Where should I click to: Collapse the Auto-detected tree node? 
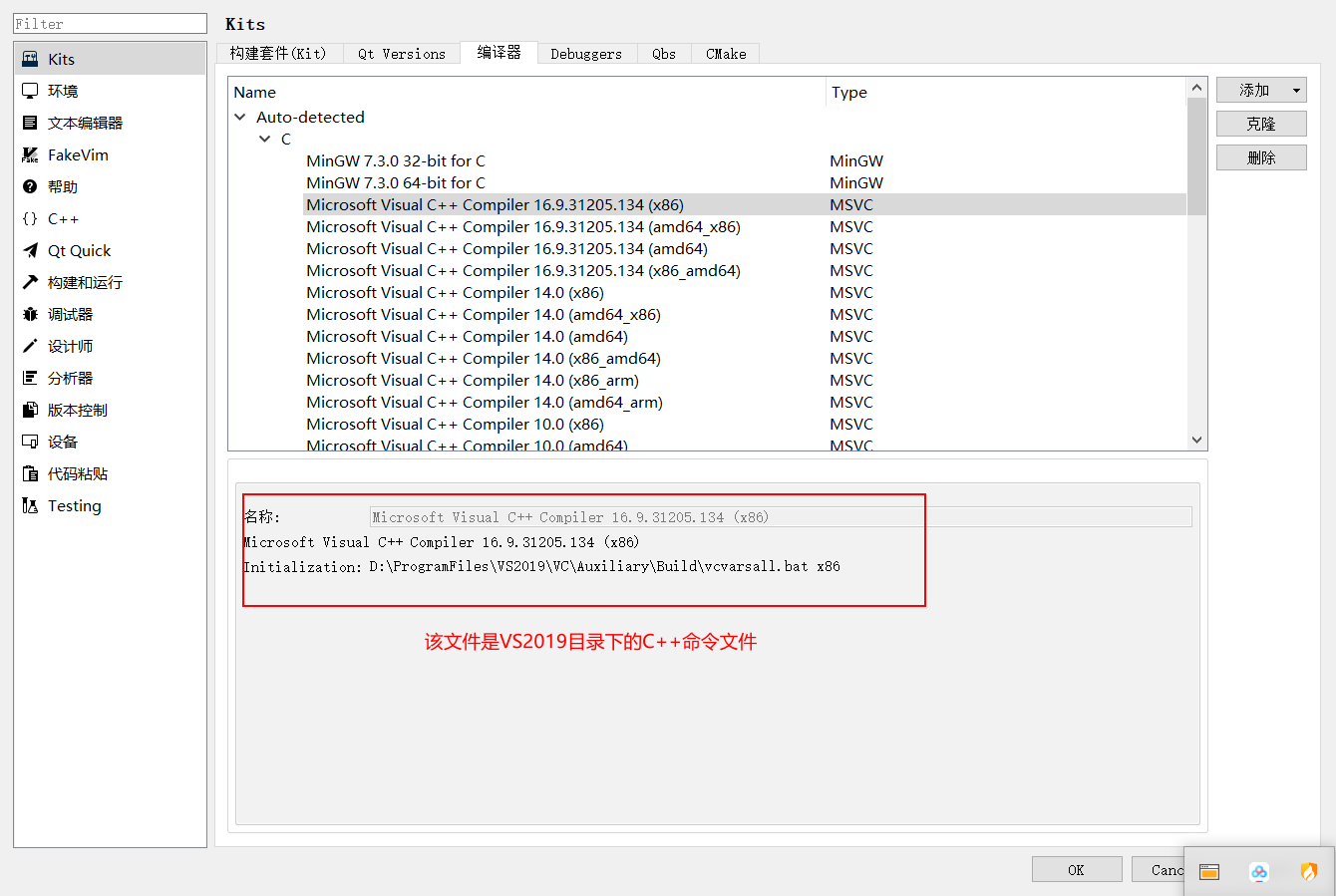click(x=240, y=117)
